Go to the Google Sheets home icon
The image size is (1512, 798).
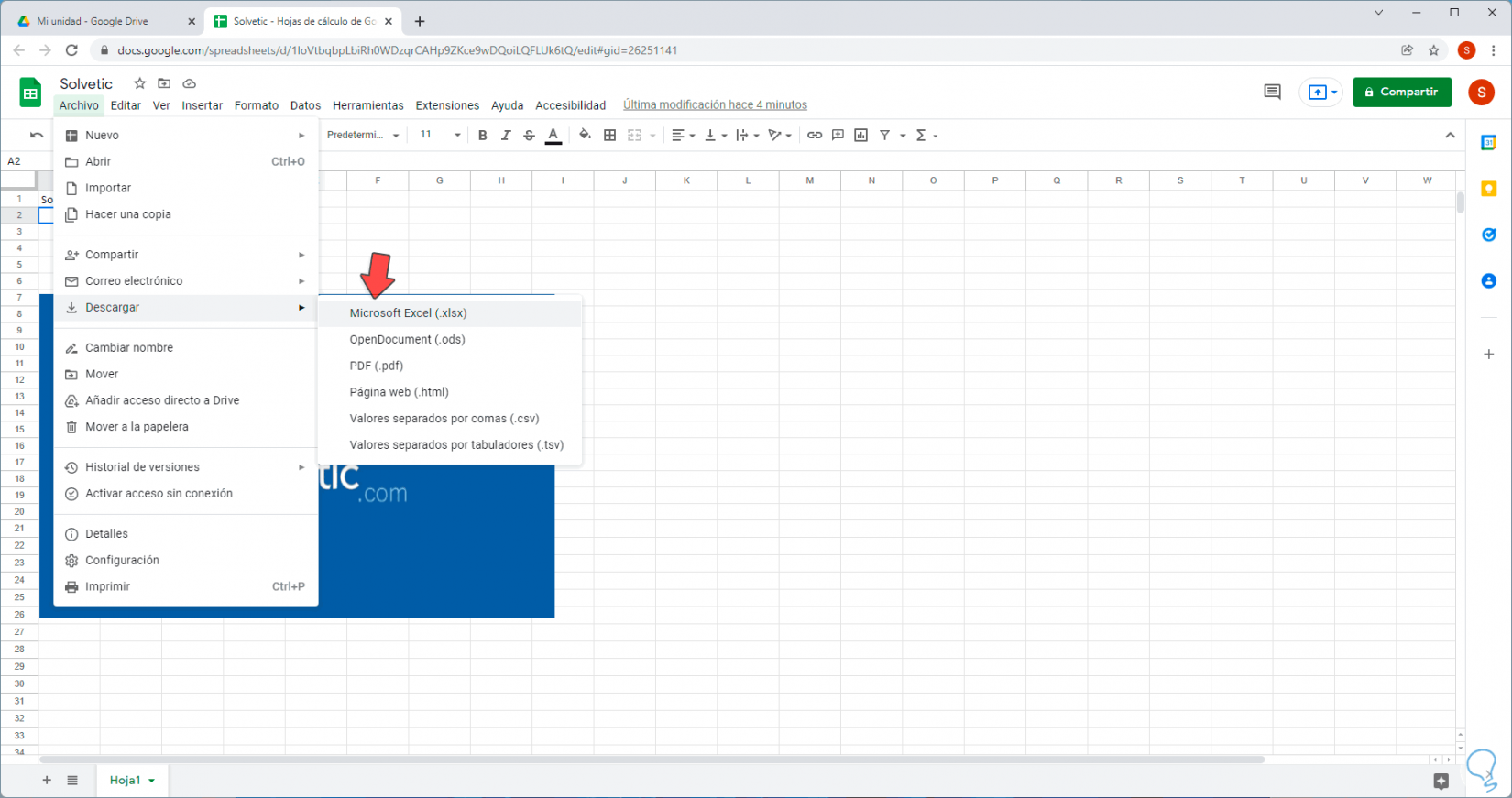coord(30,93)
